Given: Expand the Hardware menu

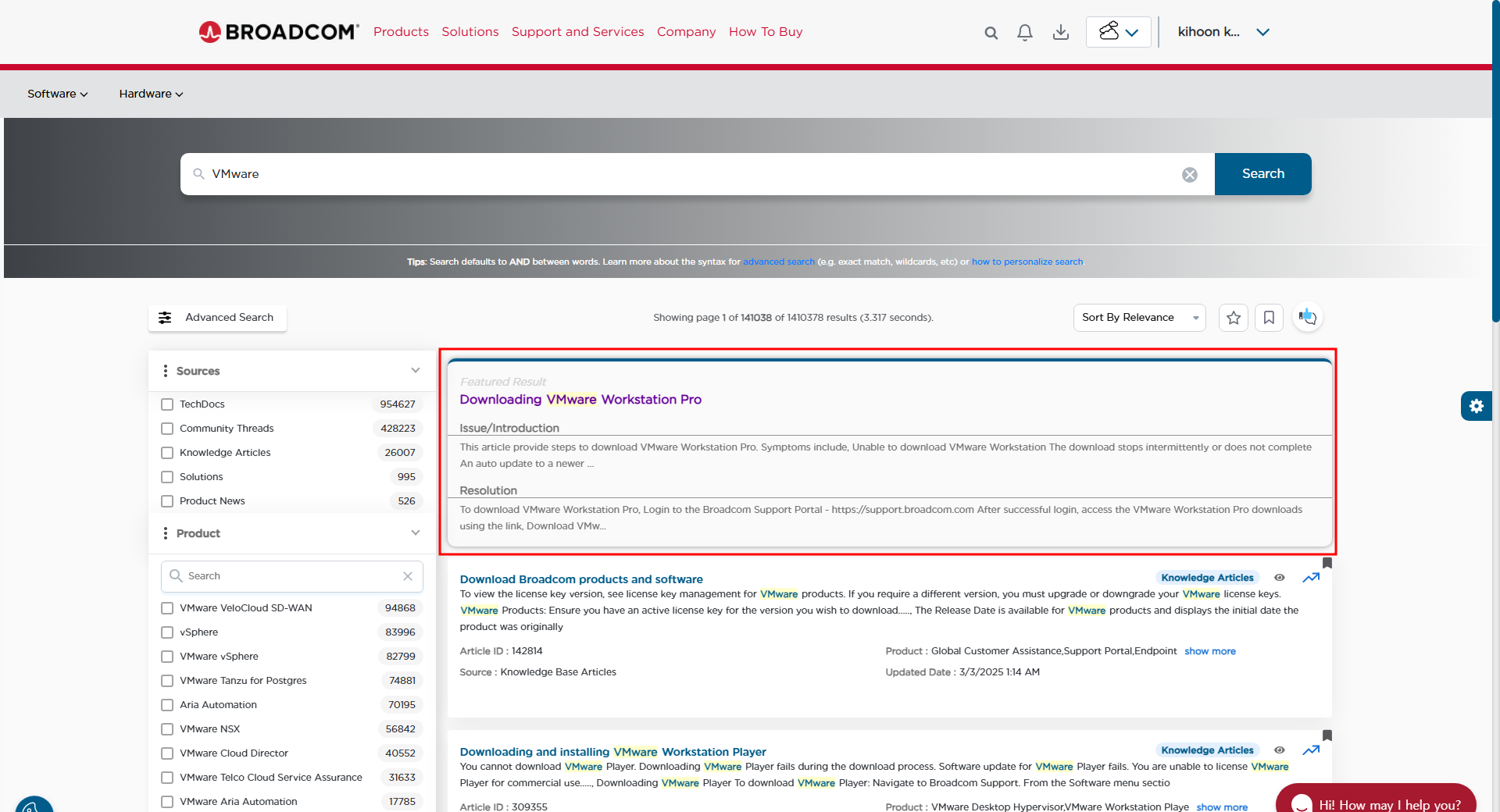Looking at the screenshot, I should pos(151,94).
